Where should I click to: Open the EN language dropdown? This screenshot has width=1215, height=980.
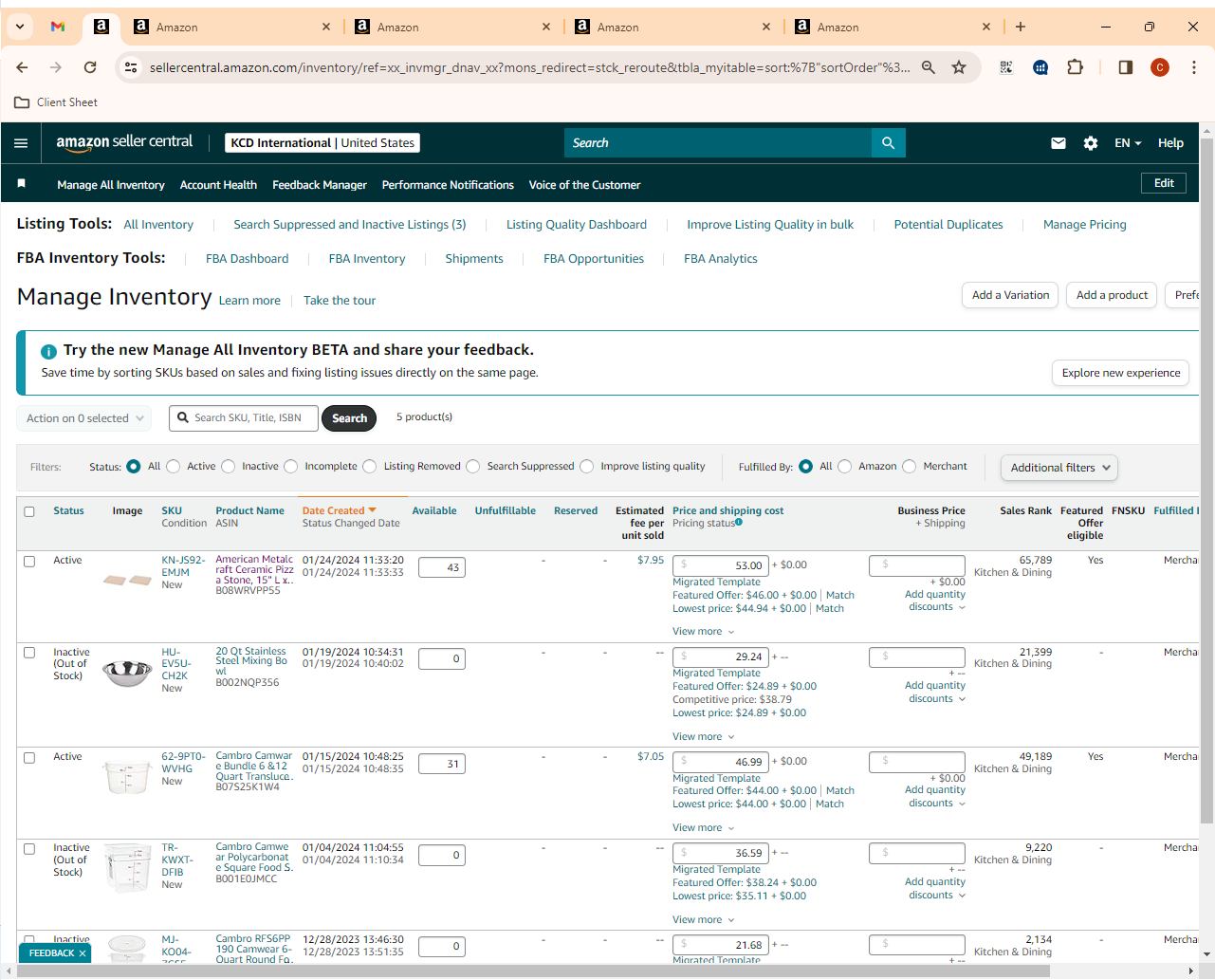tap(1128, 143)
